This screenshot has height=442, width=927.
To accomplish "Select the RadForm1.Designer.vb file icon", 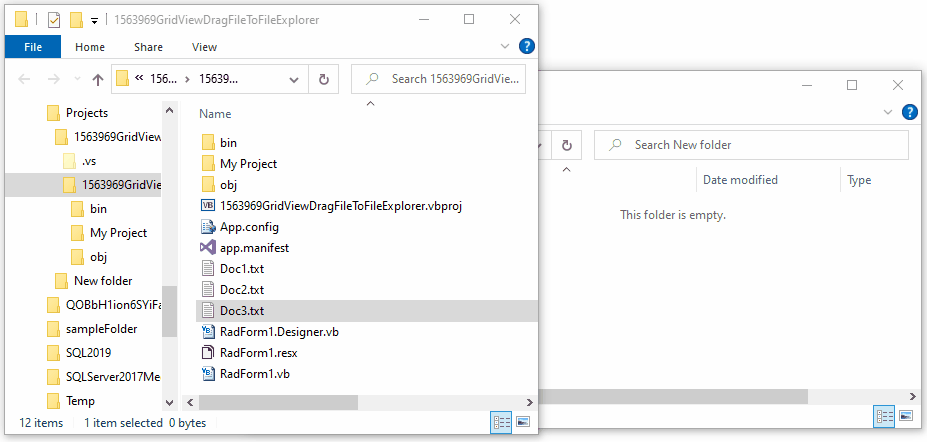I will coord(208,332).
